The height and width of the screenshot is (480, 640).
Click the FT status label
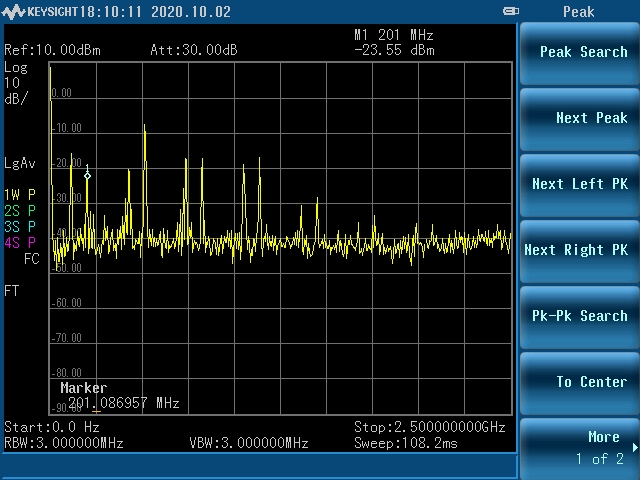12,291
